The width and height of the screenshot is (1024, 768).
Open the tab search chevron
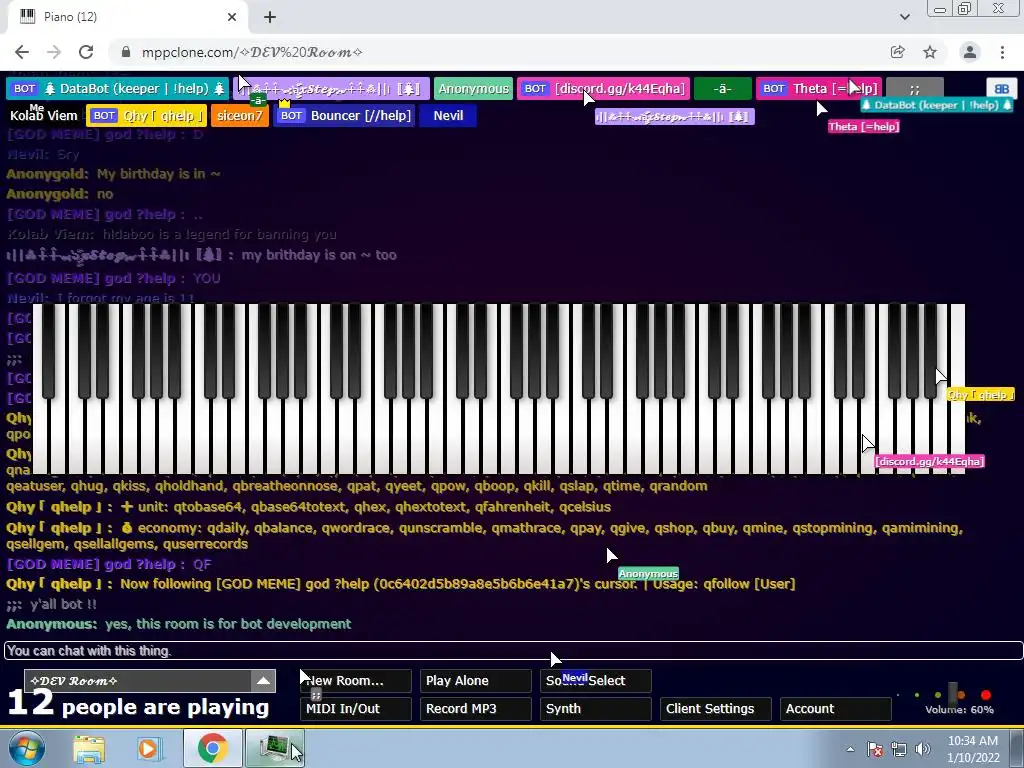(x=904, y=17)
